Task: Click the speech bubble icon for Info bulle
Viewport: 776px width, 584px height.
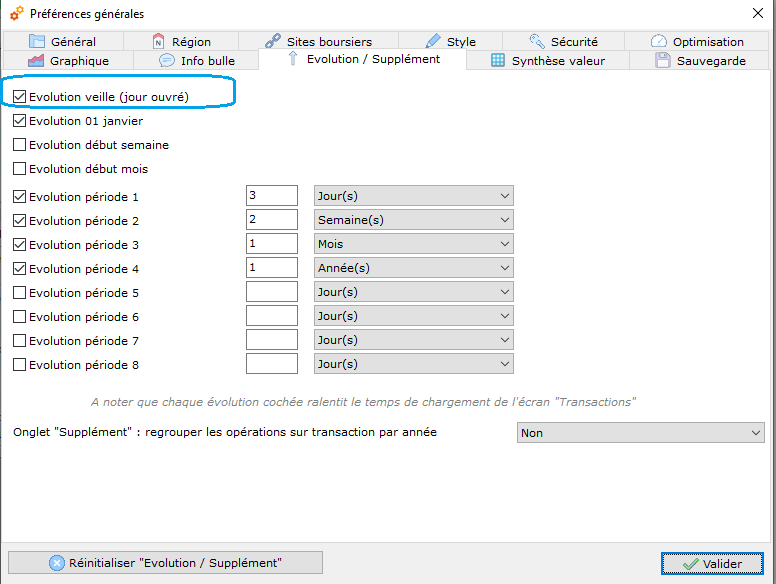Action: click(167, 60)
